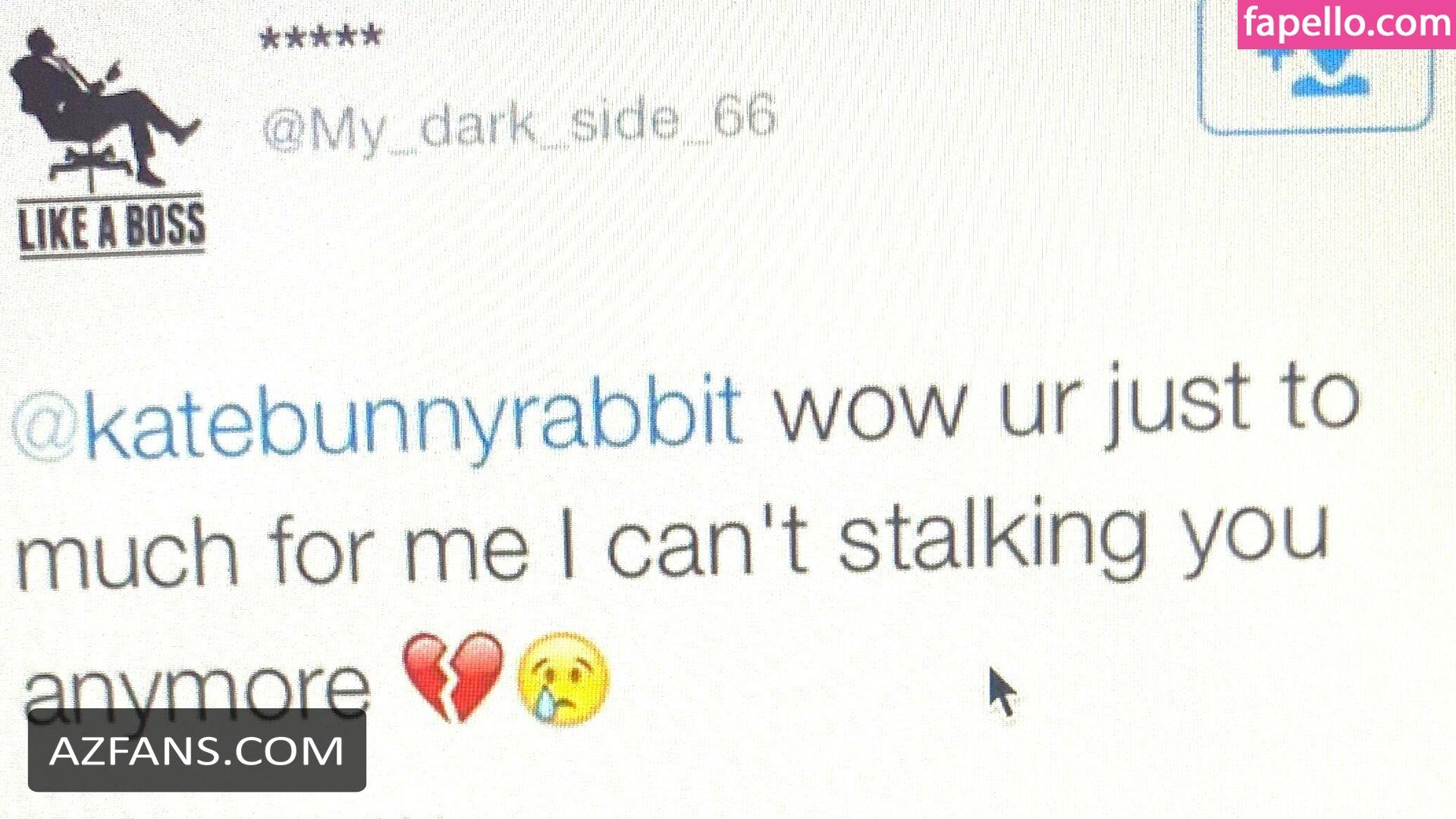Click the fapello.com pink watermark
The height and width of the screenshot is (819, 1456).
[x=1346, y=24]
